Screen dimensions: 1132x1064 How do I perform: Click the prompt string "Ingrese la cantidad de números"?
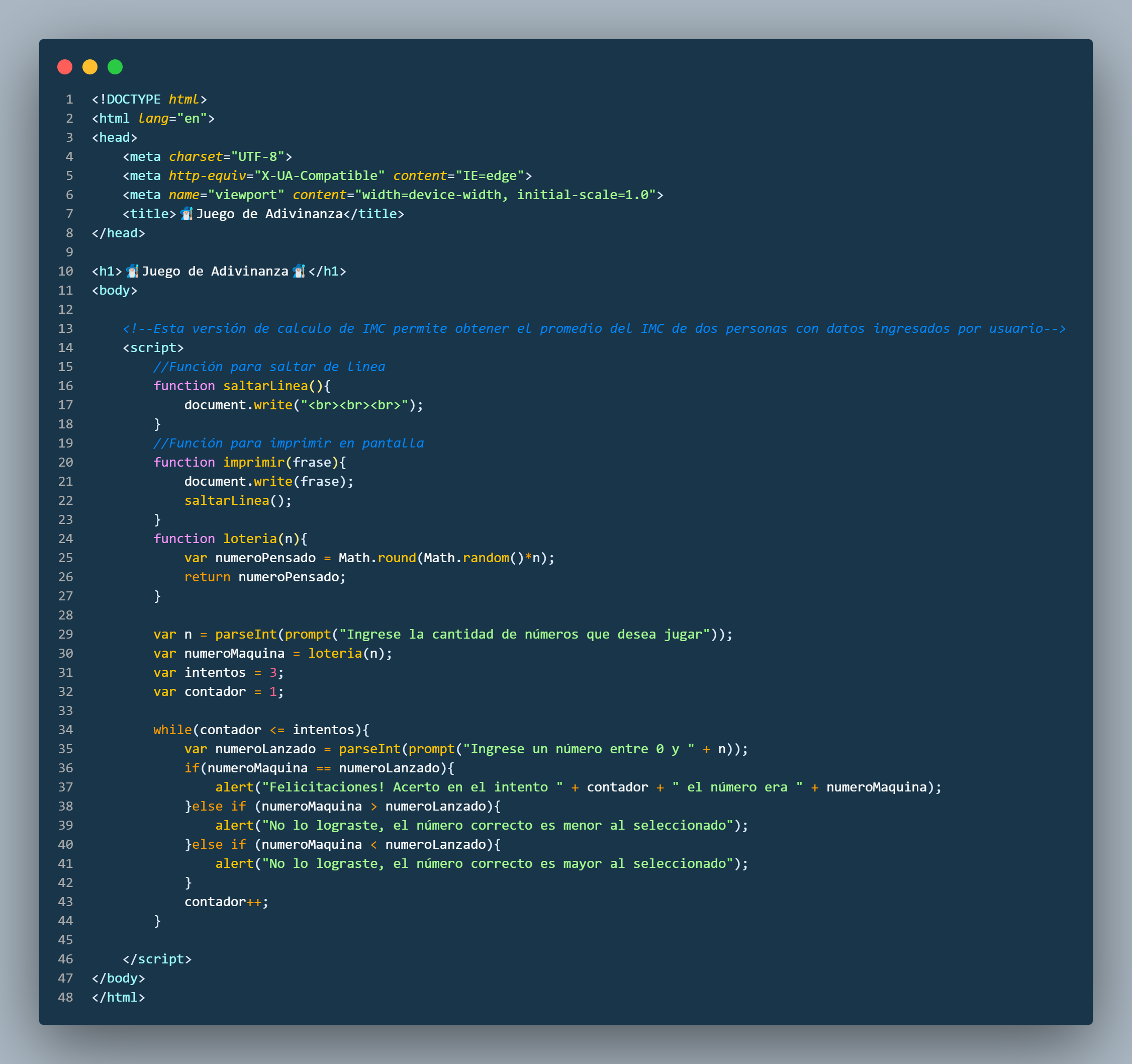[524, 635]
